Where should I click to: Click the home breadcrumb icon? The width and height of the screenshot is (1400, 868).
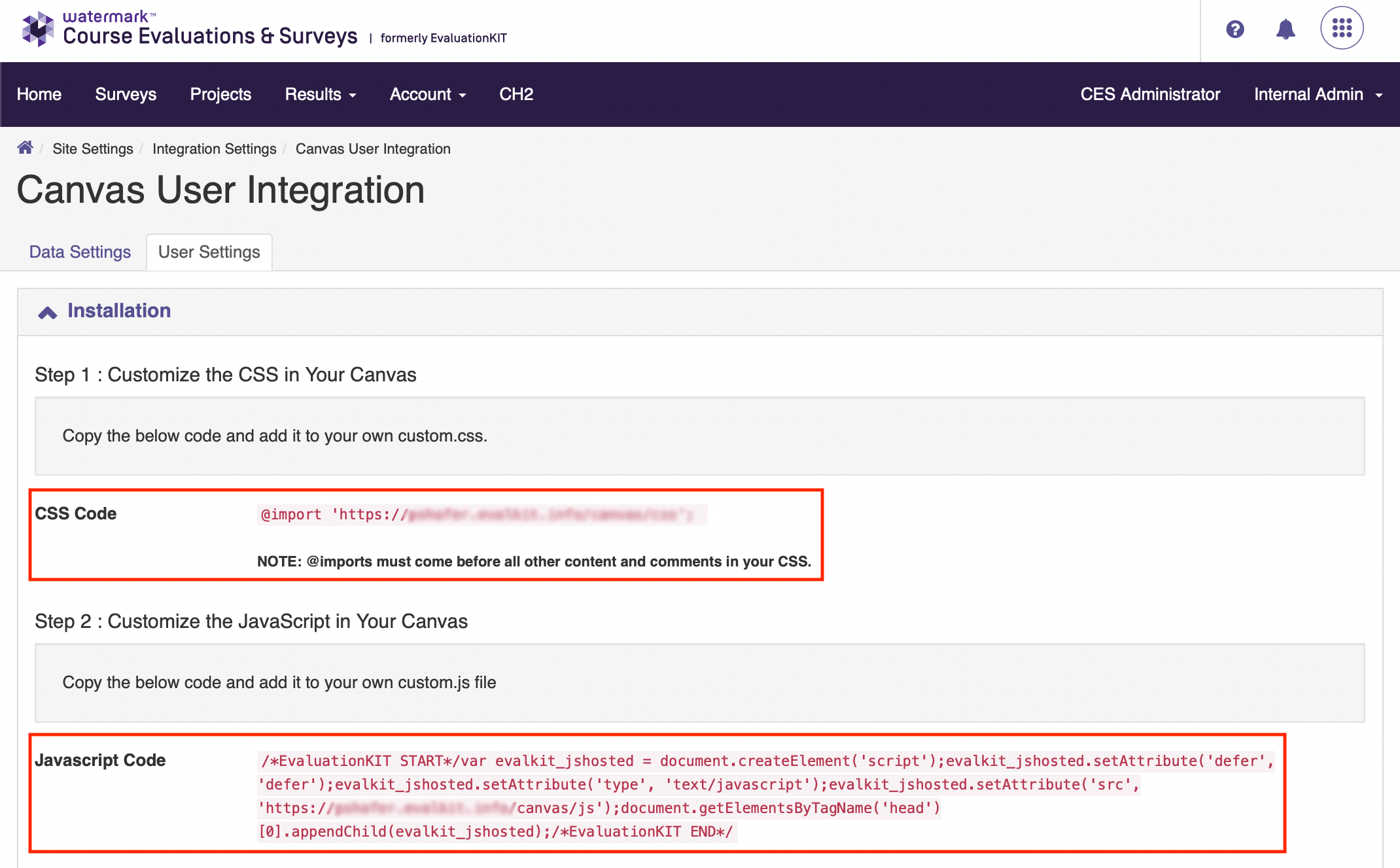coord(25,148)
